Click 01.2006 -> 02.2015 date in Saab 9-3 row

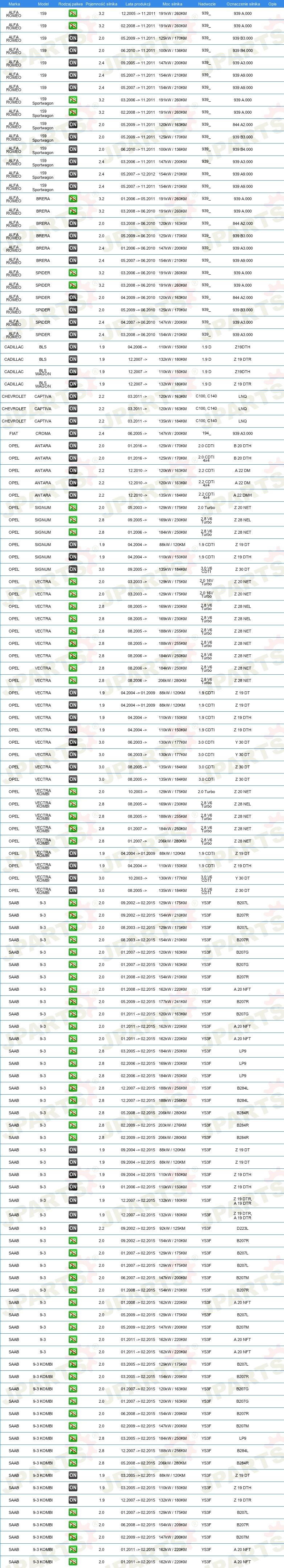(138, 1187)
